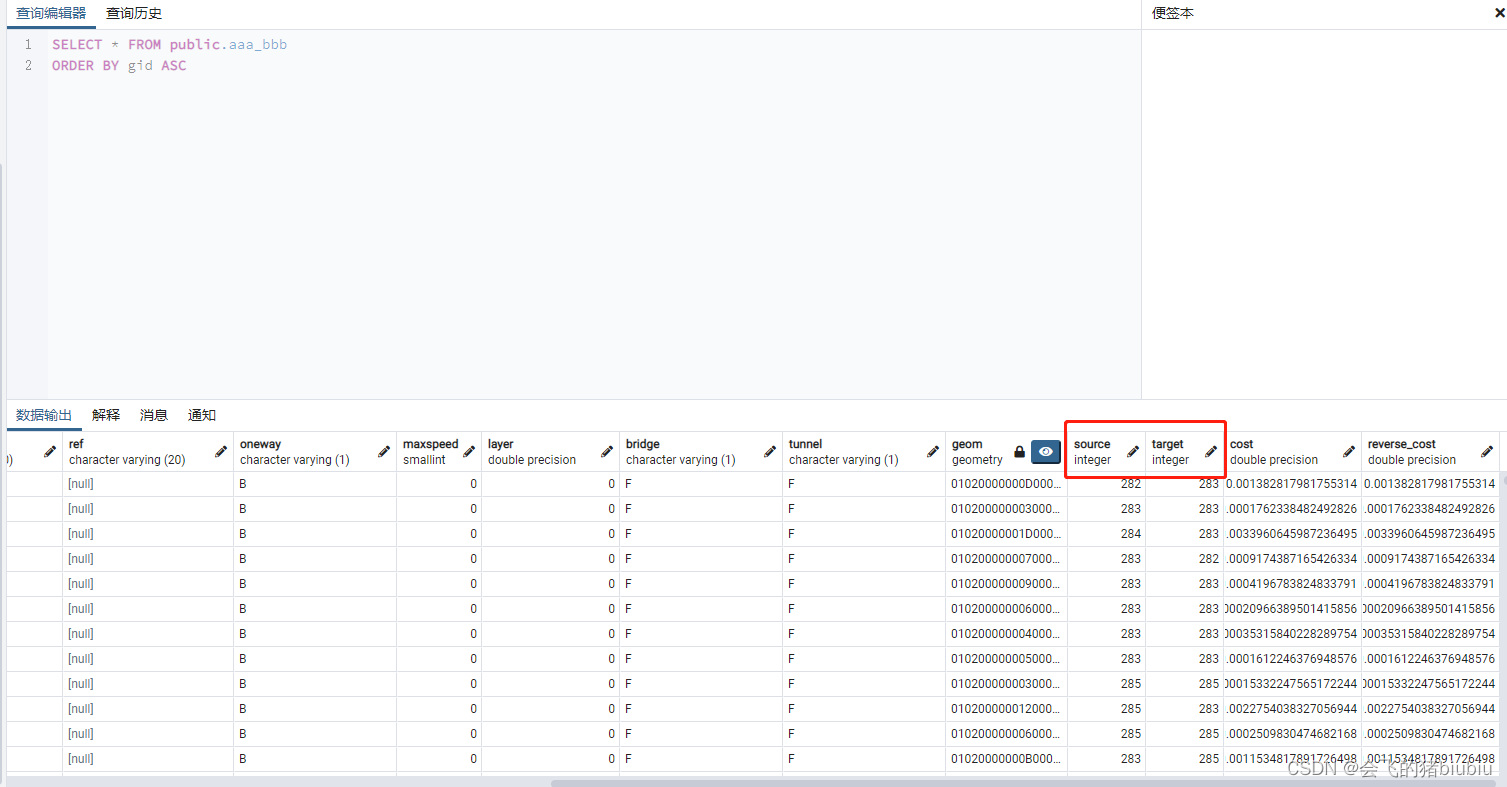Select the cost column header

pyautogui.click(x=1292, y=452)
